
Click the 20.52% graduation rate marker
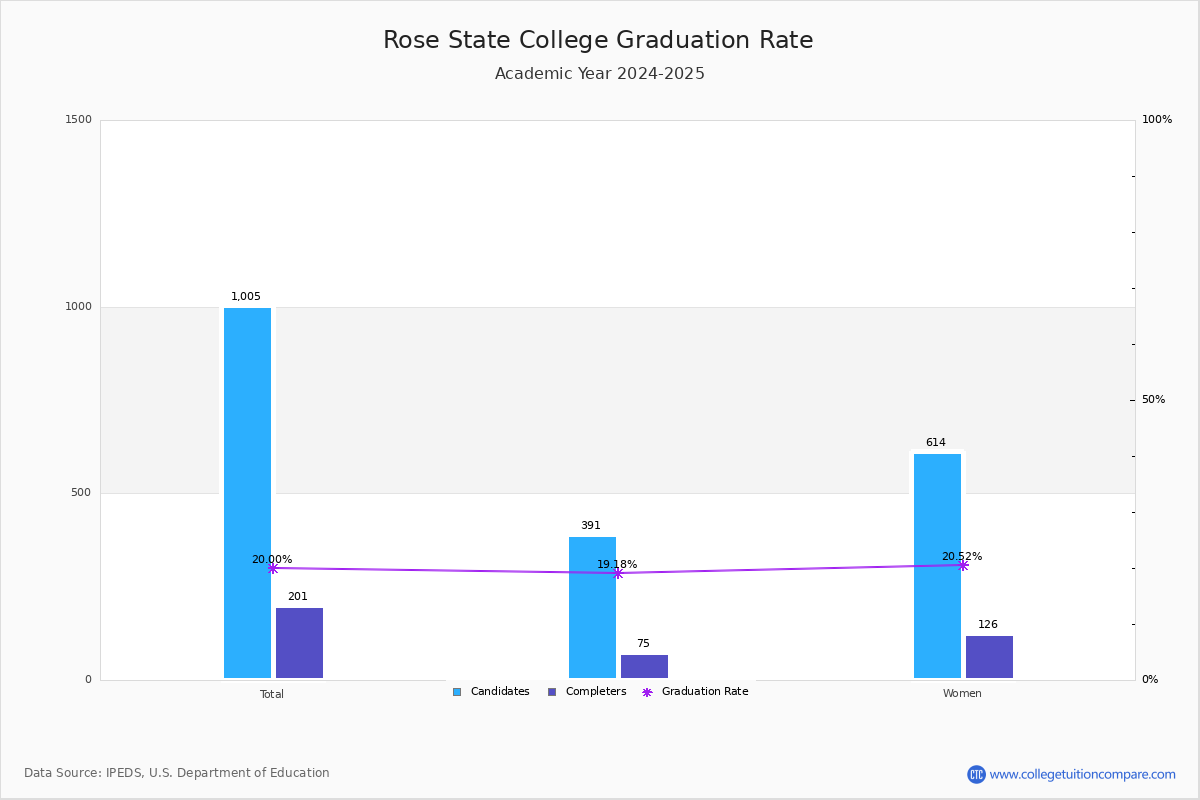tap(963, 565)
